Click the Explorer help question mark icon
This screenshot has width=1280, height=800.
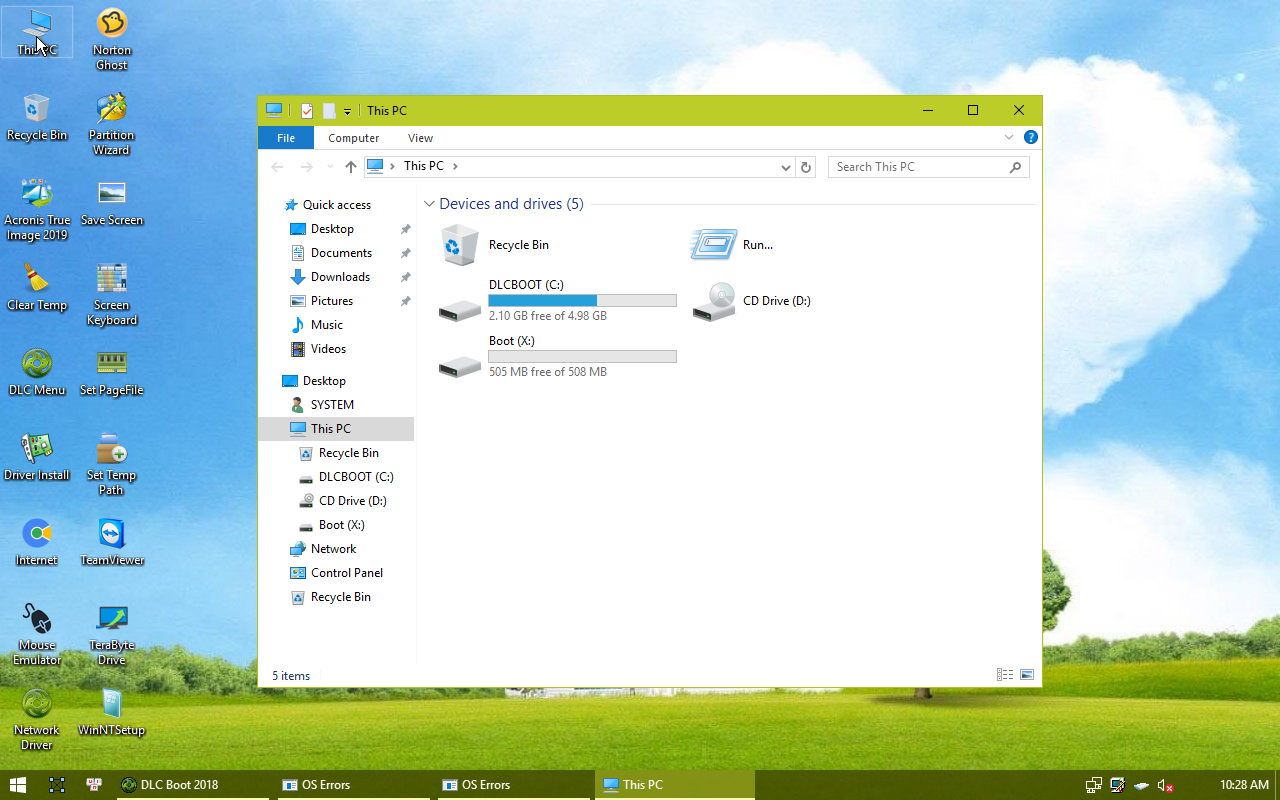tap(1030, 138)
